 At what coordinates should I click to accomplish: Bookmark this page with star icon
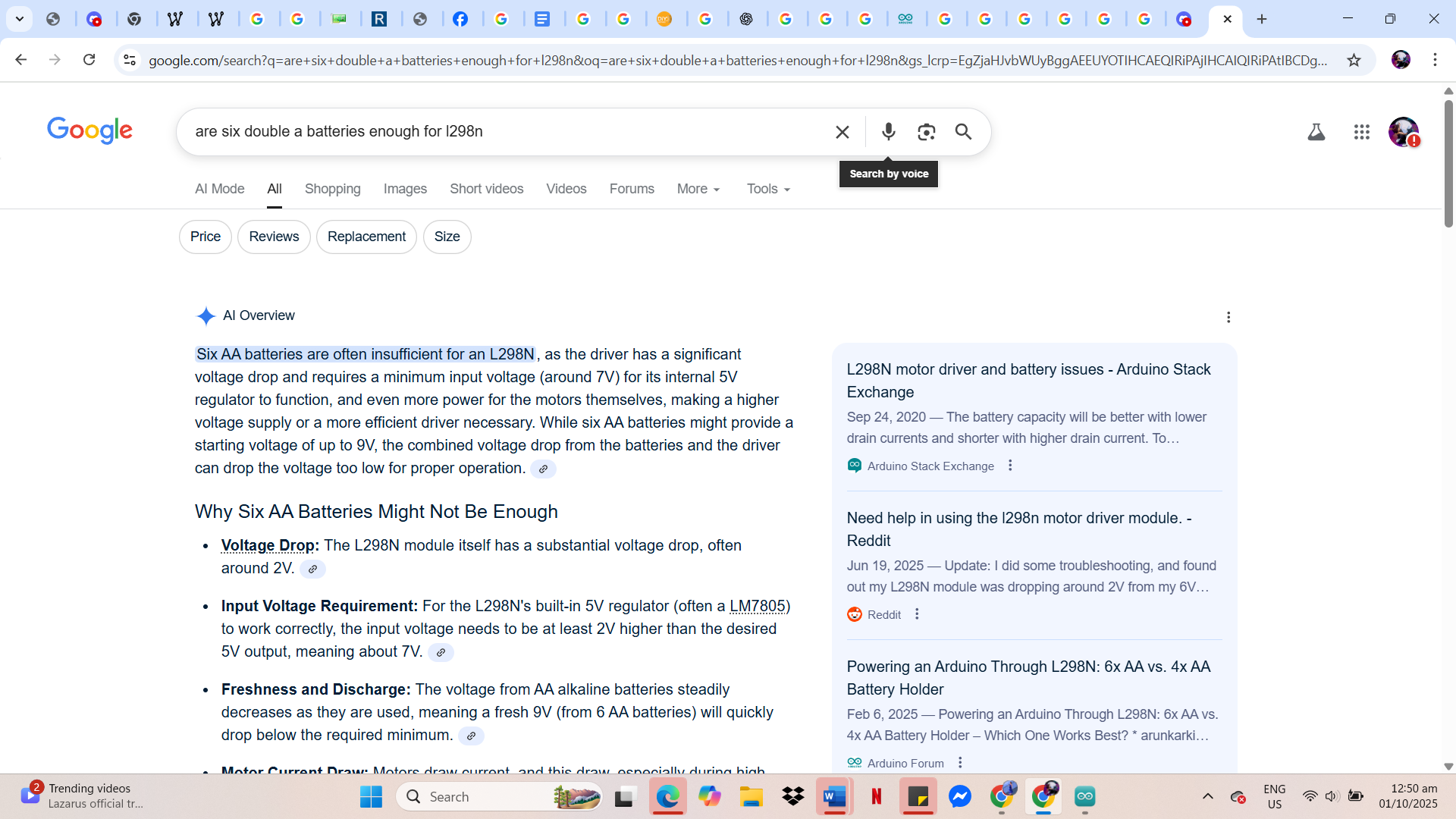[x=1354, y=60]
